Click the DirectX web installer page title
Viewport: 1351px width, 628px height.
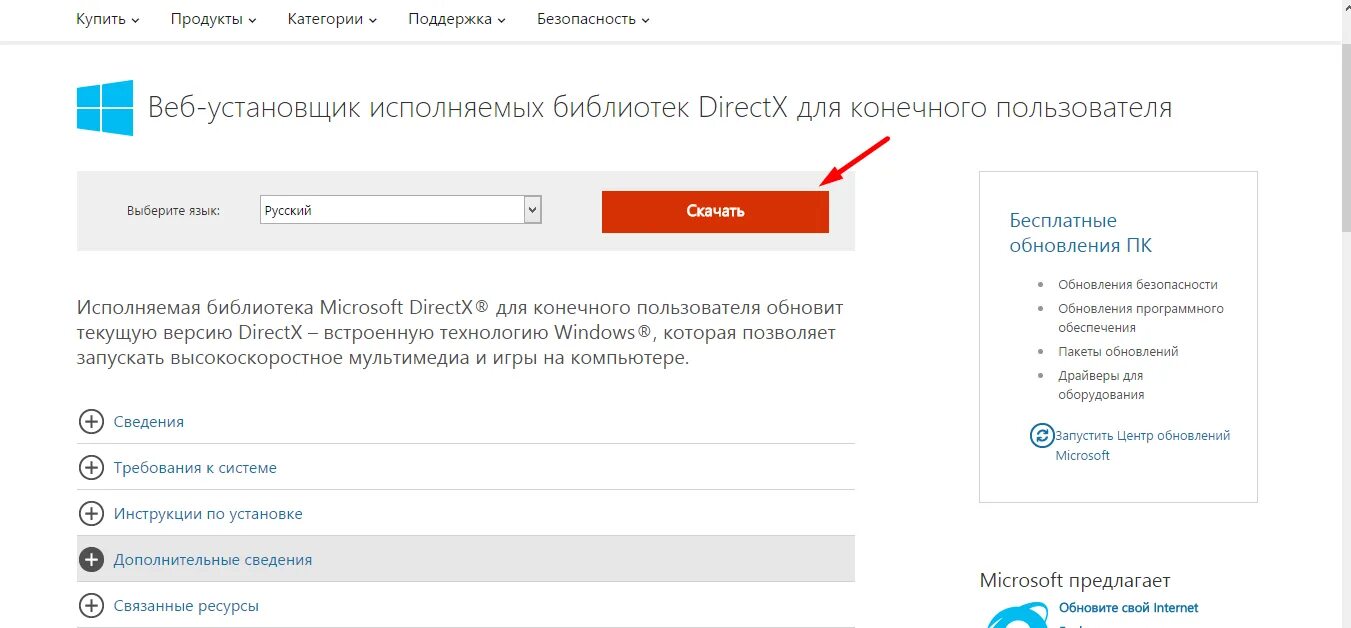tap(660, 108)
